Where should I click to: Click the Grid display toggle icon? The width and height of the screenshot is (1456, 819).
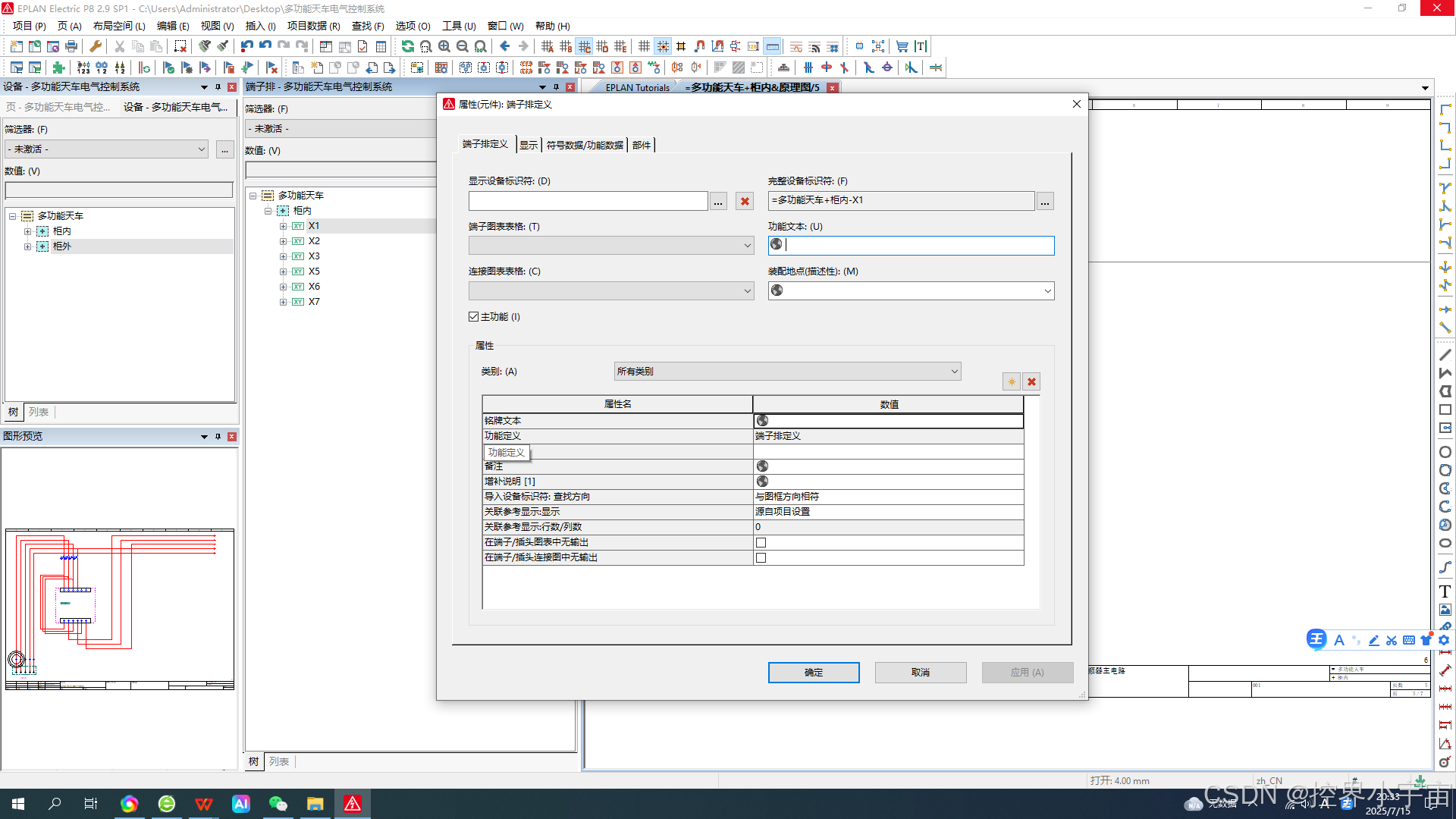(645, 47)
